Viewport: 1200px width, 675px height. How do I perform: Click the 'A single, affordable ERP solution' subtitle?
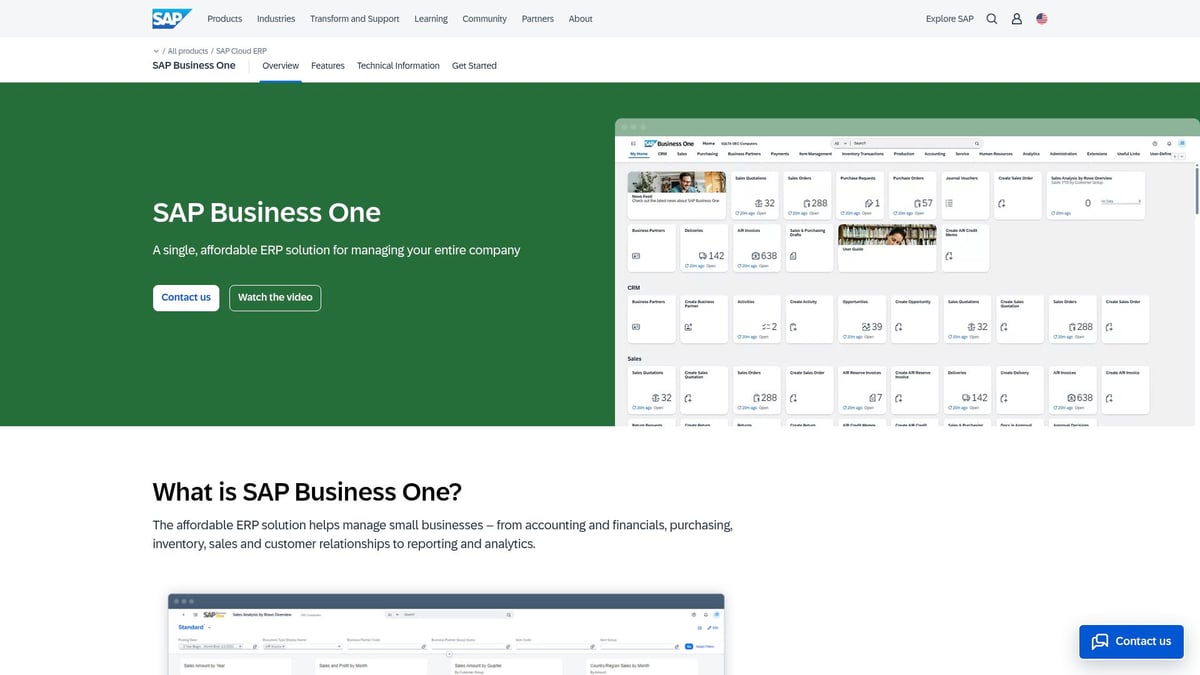[x=336, y=250]
